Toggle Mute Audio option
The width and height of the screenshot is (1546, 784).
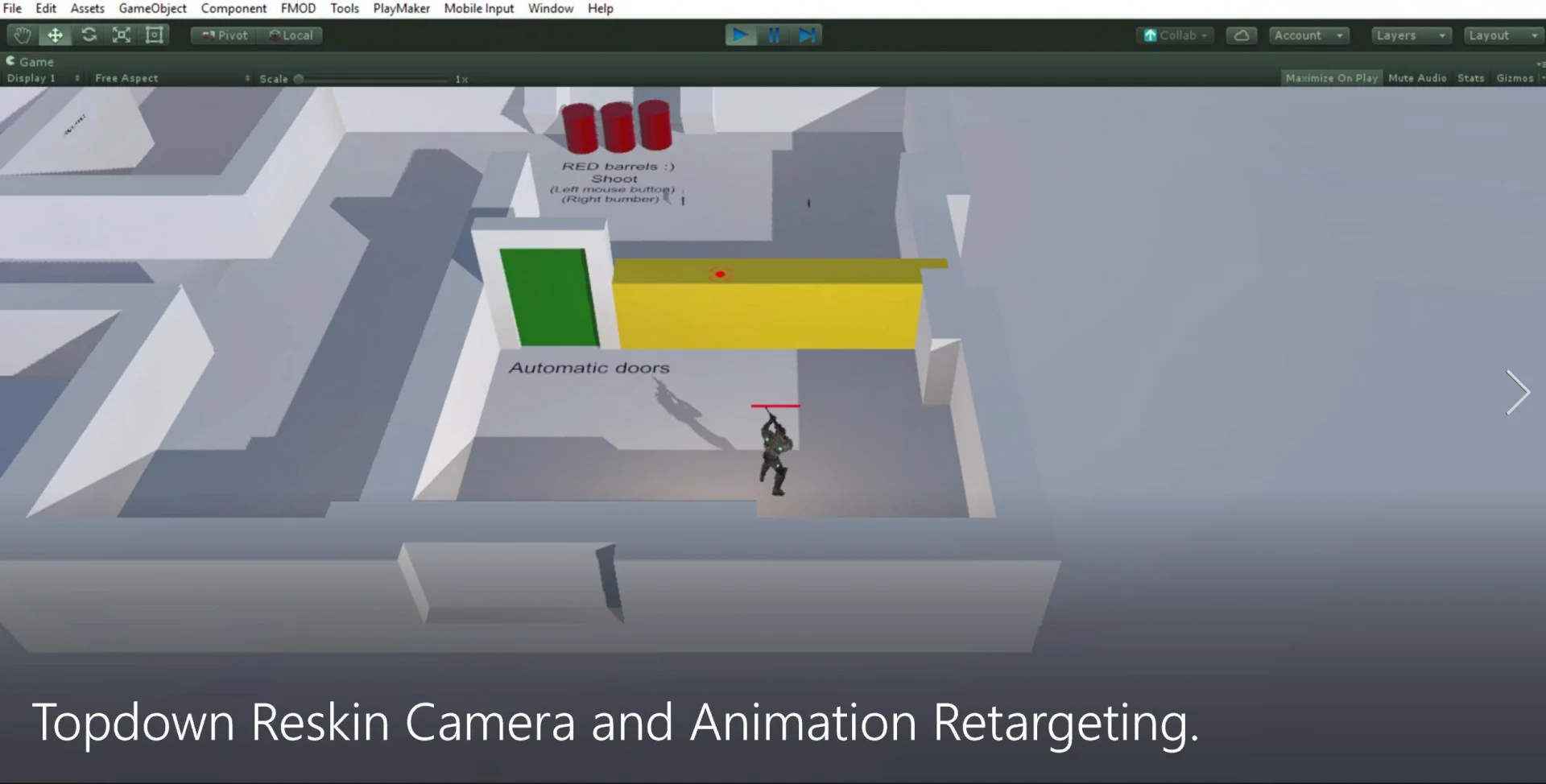[1417, 78]
